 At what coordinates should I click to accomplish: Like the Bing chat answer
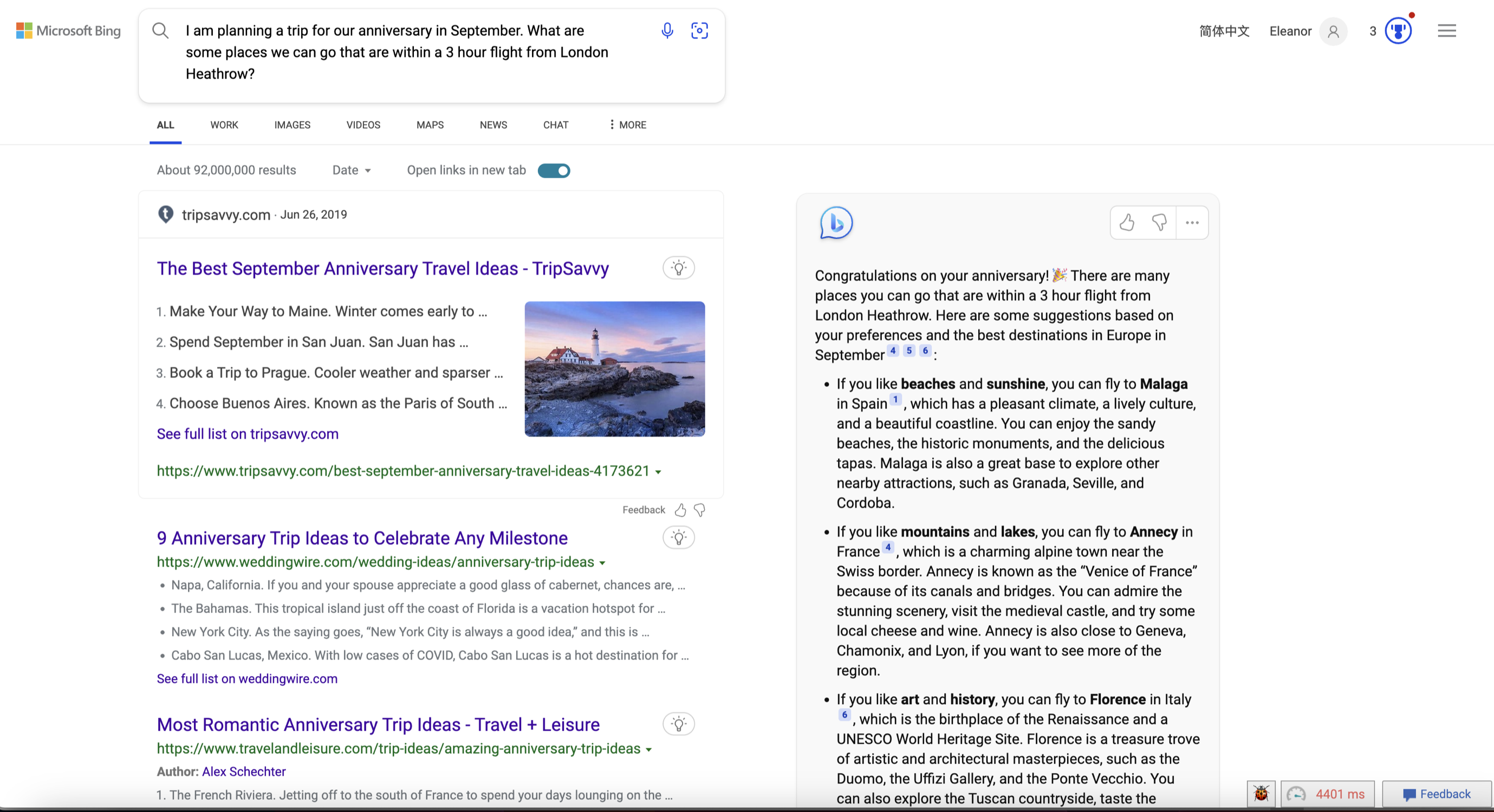tap(1126, 222)
